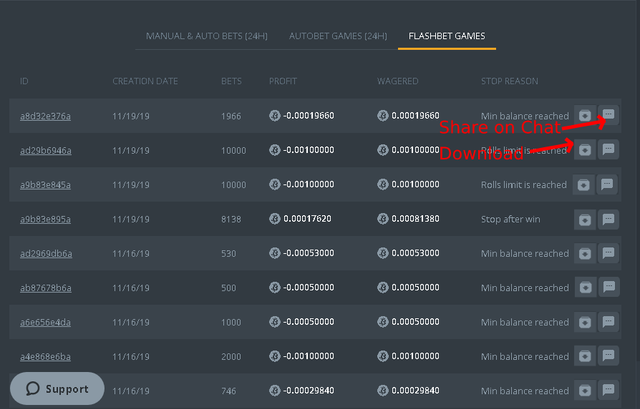
Task: Download game a9b83e845a data
Action: coord(583,185)
